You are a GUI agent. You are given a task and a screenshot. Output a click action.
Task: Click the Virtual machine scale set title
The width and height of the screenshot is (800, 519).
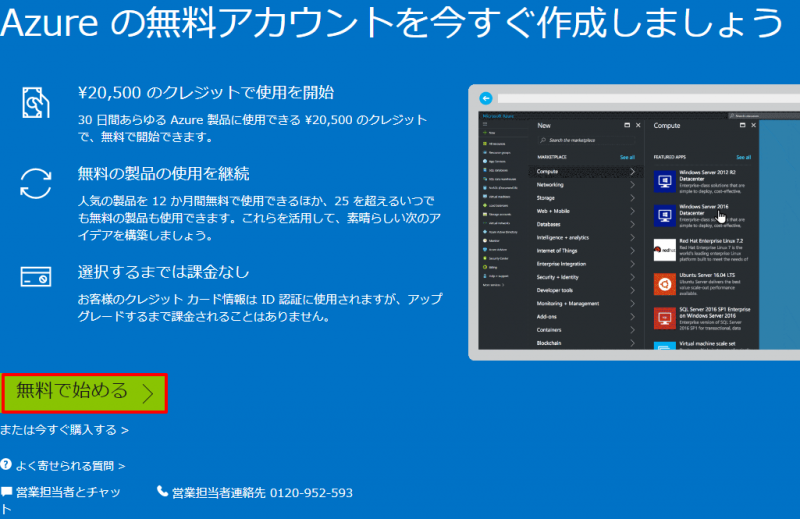coord(707,344)
